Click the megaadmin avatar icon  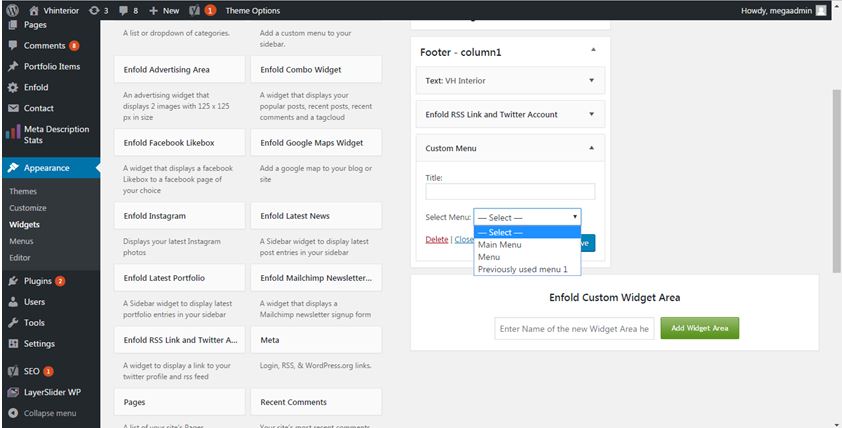821,10
